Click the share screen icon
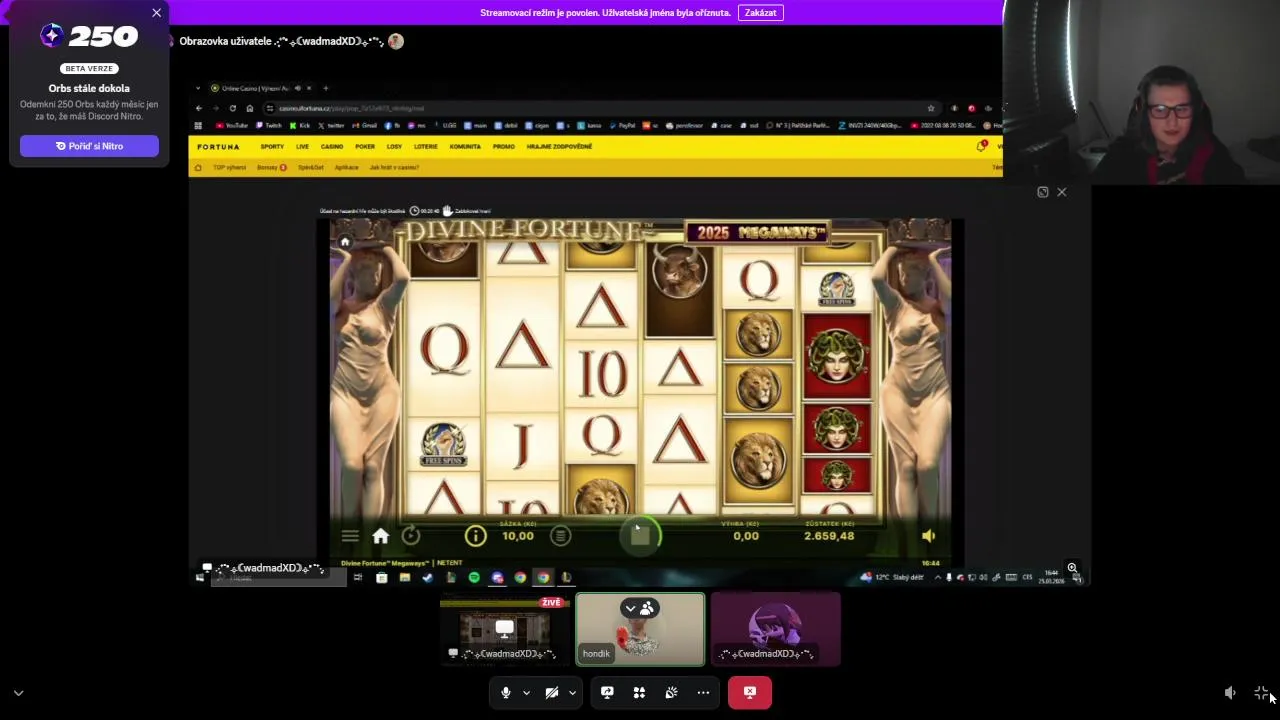 (607, 692)
